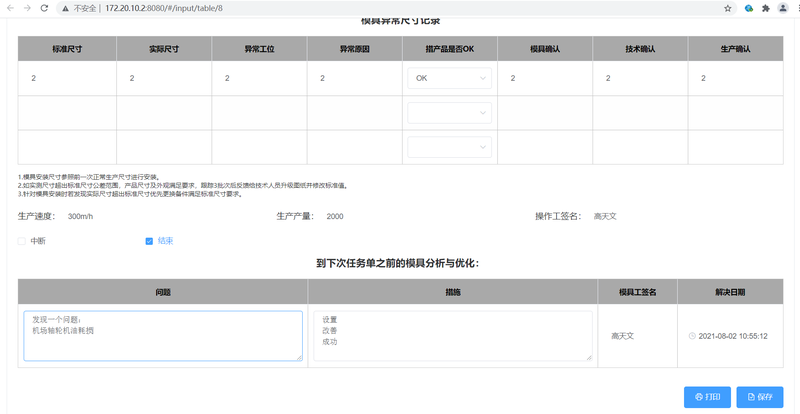The image size is (800, 414).
Task: Click the 异常原因 column header
Action: click(x=355, y=49)
